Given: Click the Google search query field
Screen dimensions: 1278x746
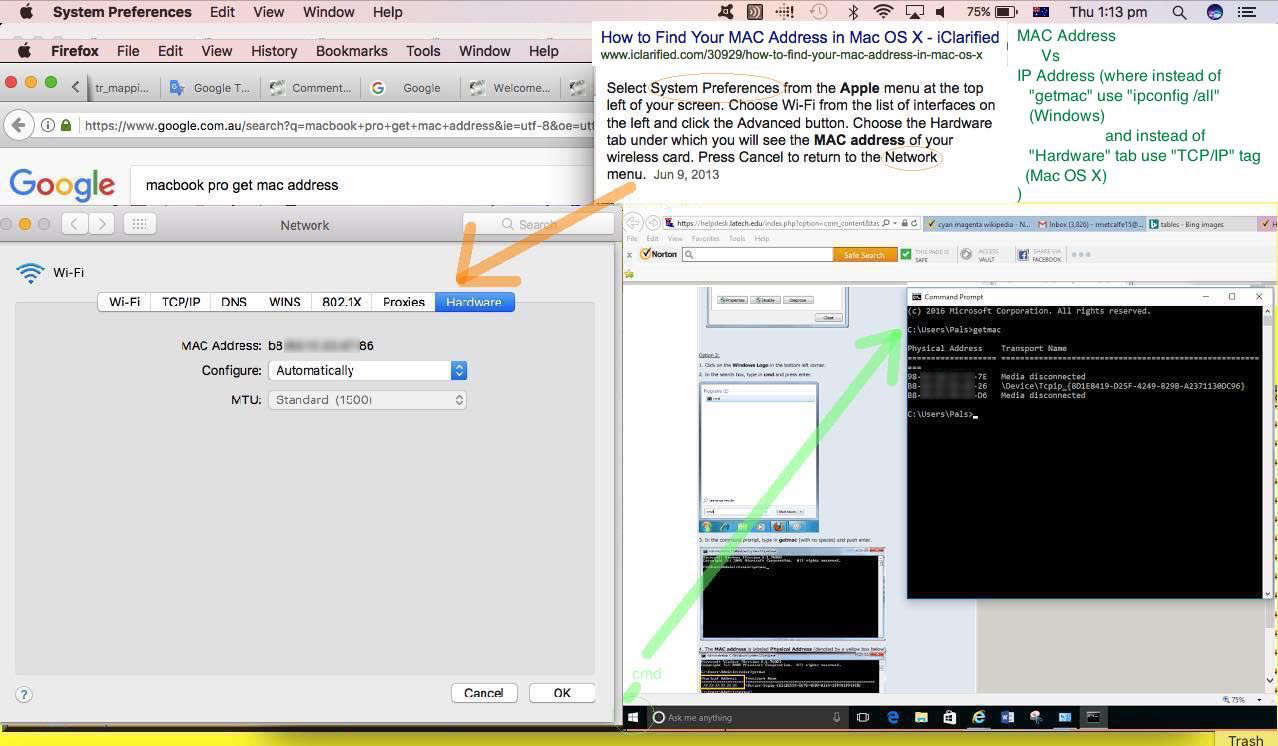Looking at the screenshot, I should click(360, 185).
